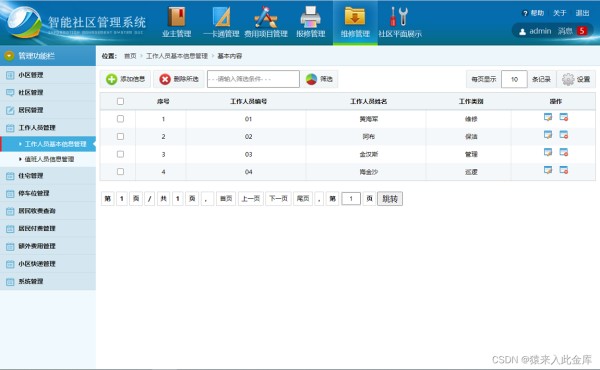Click the 下一页 pagination button
Image resolution: width=600 pixels, height=370 pixels.
pos(278,199)
